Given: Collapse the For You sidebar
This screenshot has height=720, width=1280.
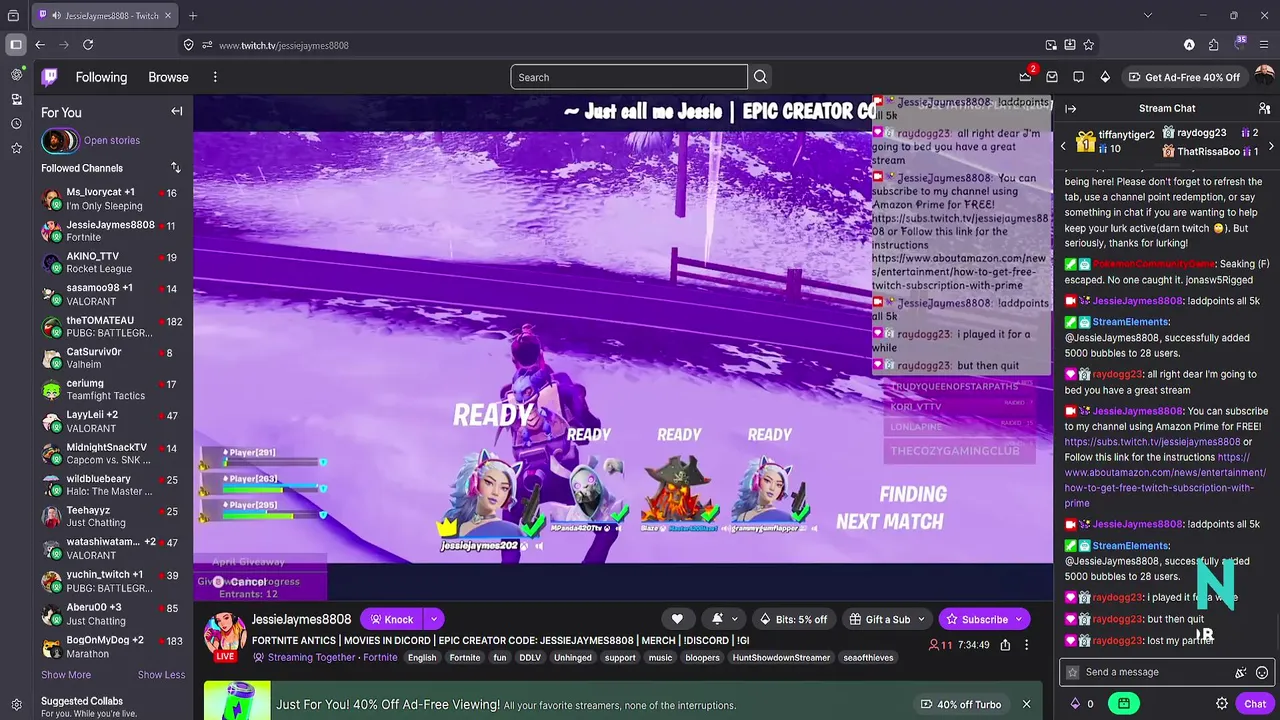Looking at the screenshot, I should (x=177, y=111).
